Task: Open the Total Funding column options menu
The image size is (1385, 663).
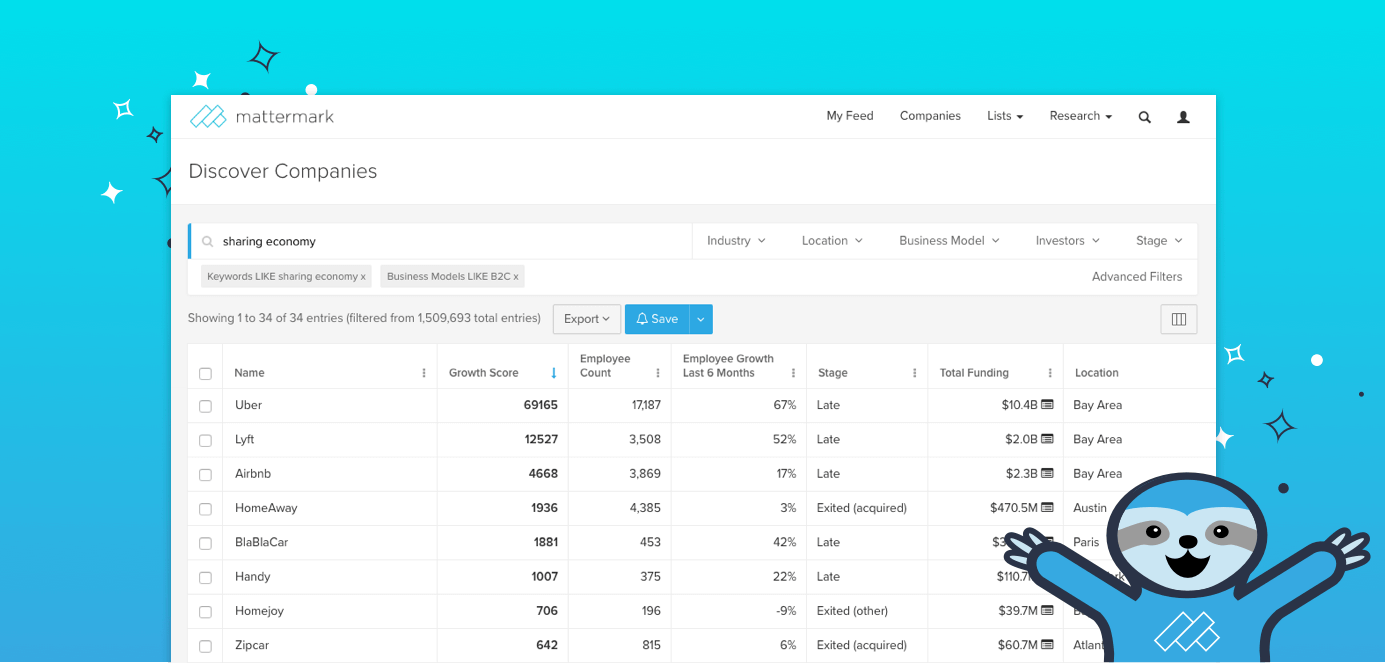Action: coord(1050,373)
